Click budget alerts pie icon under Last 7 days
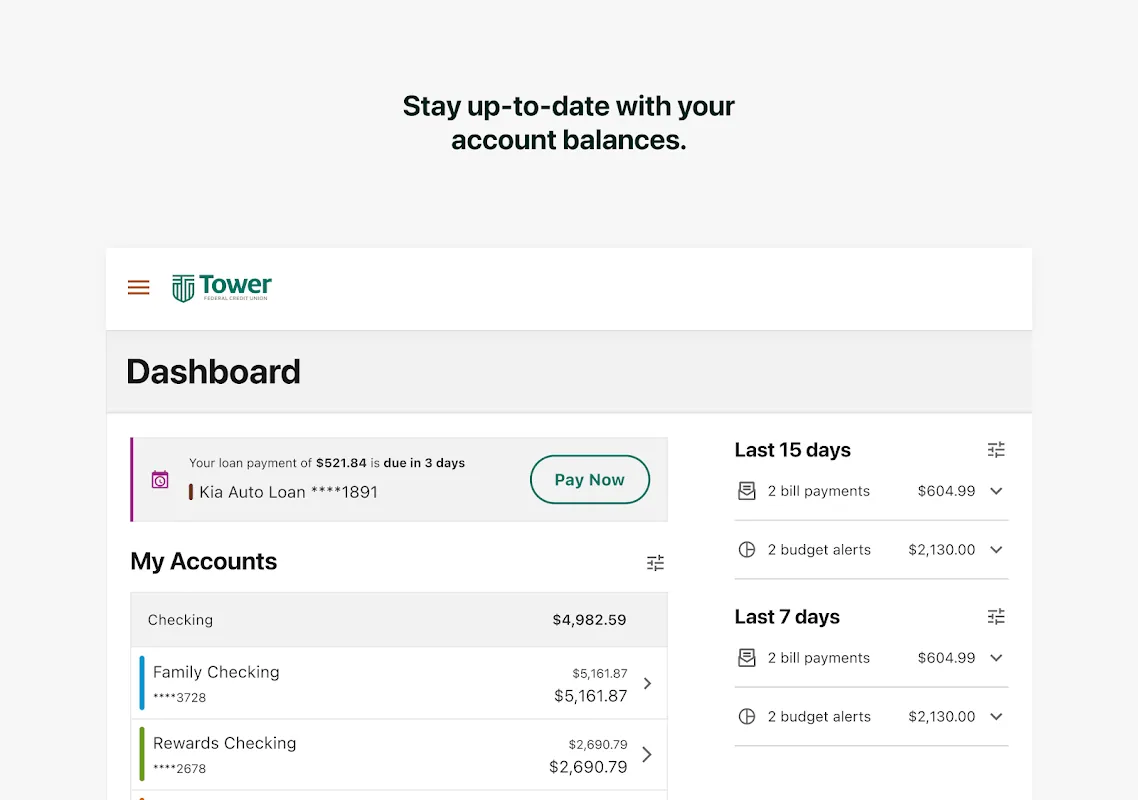The width and height of the screenshot is (1138, 800). [746, 717]
